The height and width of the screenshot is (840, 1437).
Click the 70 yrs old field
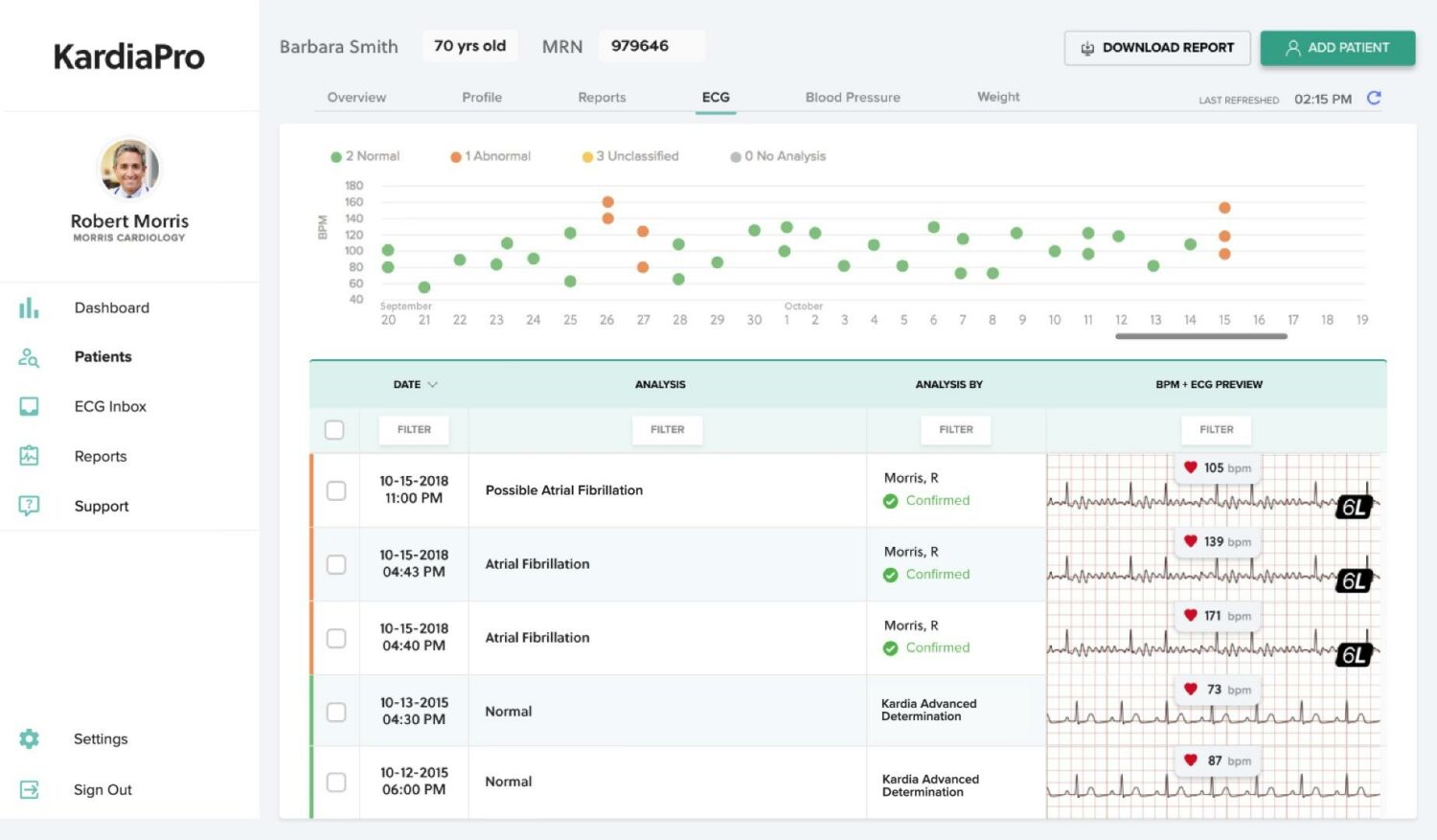pos(469,46)
